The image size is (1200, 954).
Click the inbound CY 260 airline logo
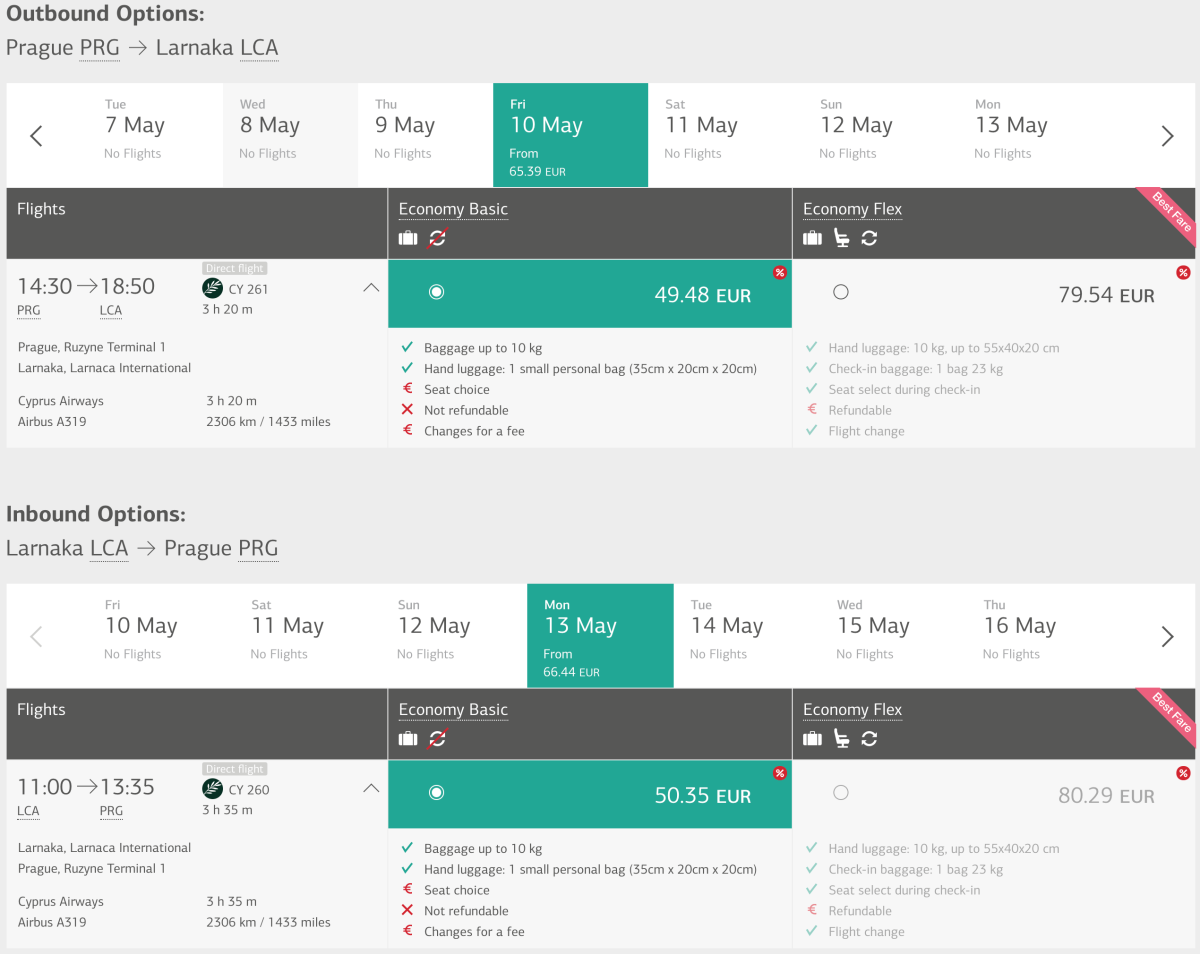click(x=212, y=789)
